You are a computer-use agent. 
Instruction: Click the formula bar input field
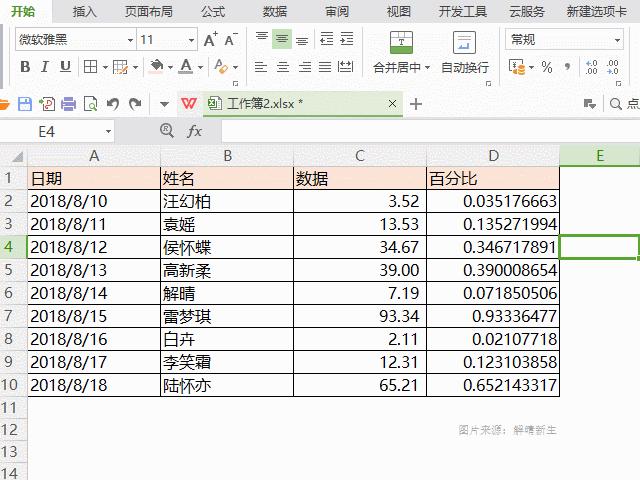(431, 131)
